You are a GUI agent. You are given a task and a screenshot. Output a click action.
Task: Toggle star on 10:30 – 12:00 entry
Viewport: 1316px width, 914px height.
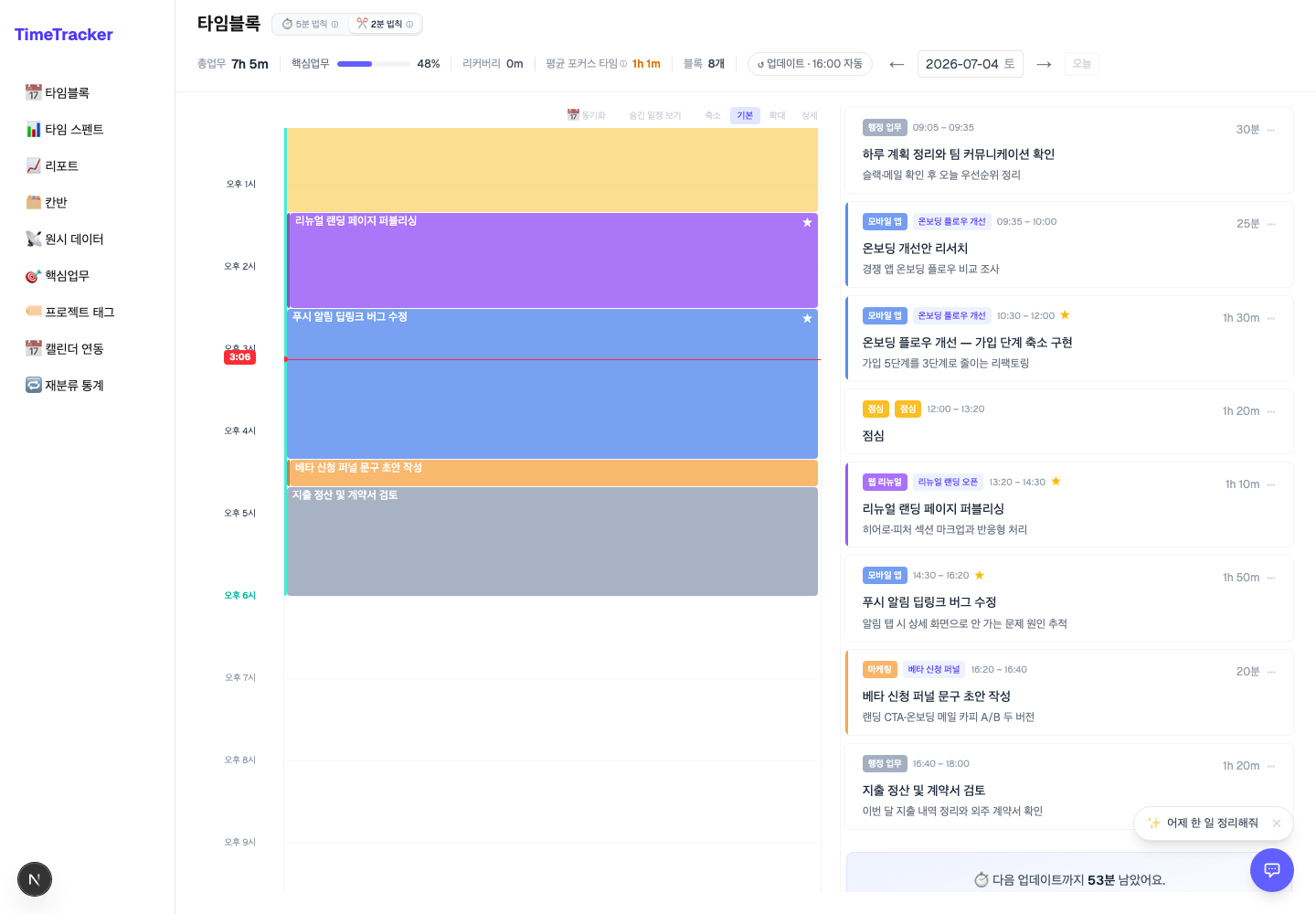pos(1065,315)
